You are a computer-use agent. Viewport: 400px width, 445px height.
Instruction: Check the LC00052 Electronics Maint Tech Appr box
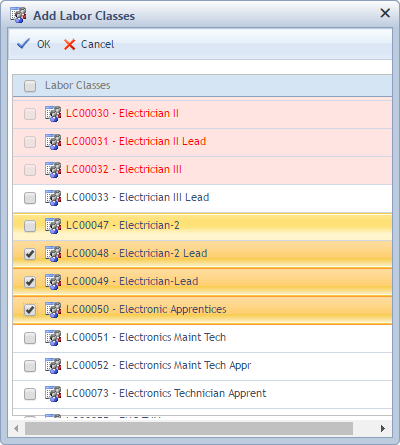coord(30,366)
